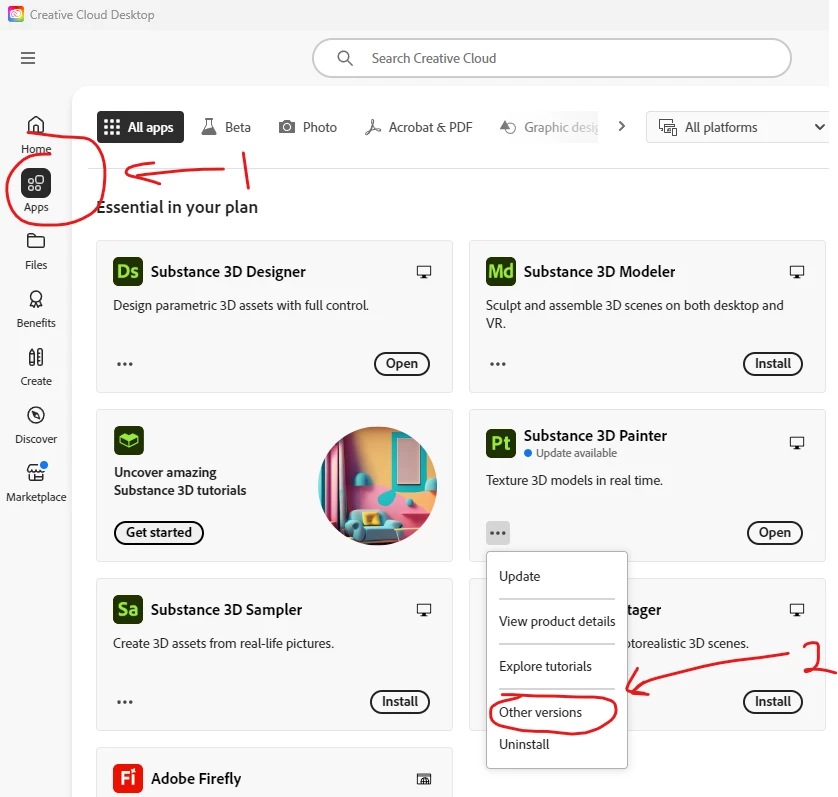Open Substance 3D Painter
This screenshot has width=838, height=797.
774,532
